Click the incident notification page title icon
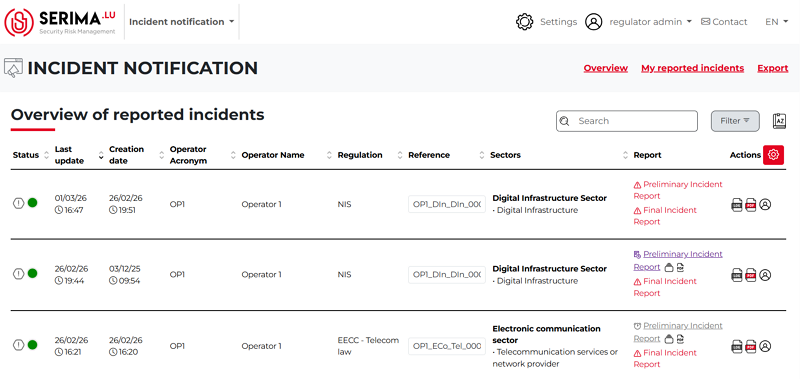This screenshot has width=800, height=379. click(x=14, y=68)
